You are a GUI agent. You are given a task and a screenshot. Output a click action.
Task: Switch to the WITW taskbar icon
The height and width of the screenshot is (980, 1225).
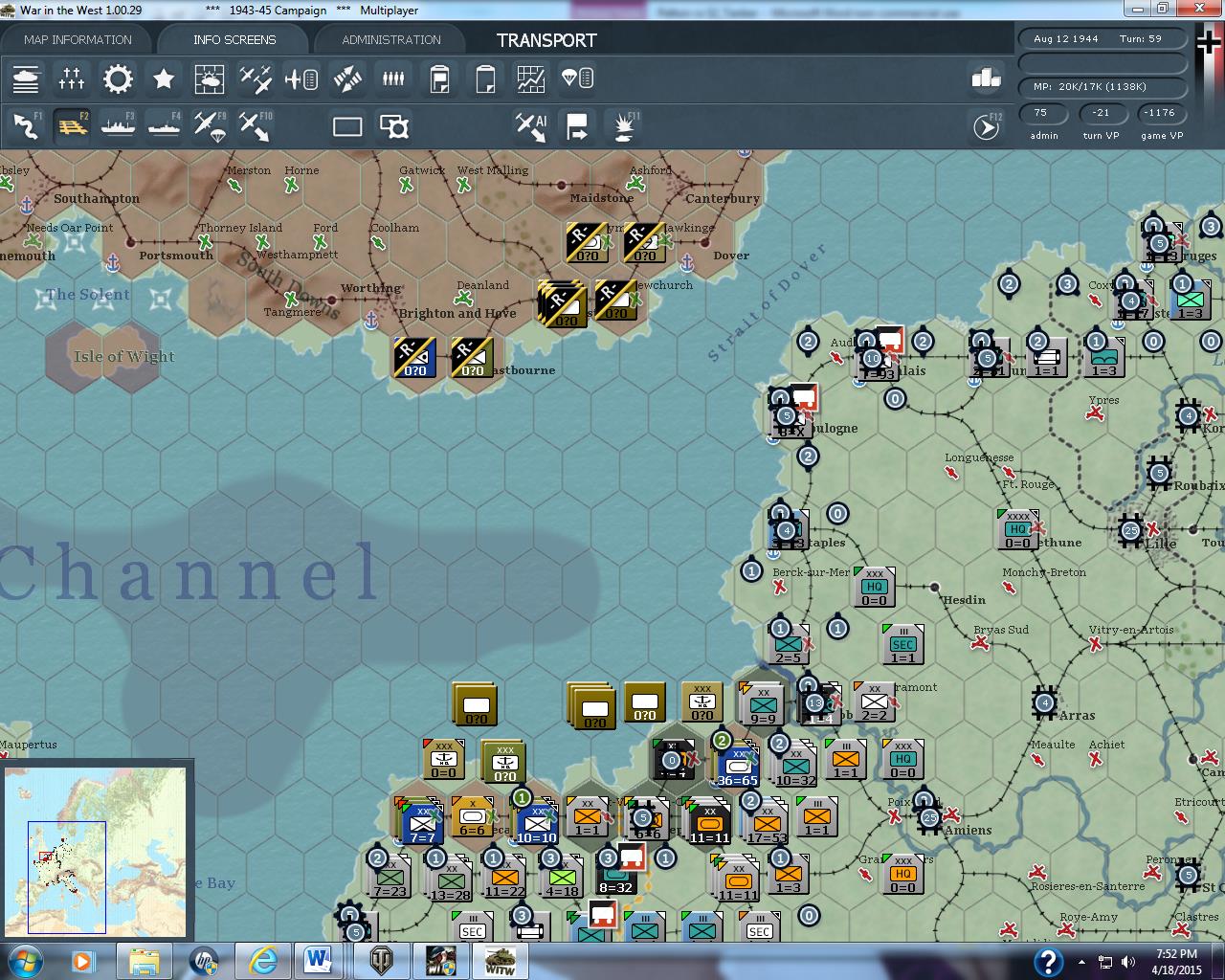[500, 961]
